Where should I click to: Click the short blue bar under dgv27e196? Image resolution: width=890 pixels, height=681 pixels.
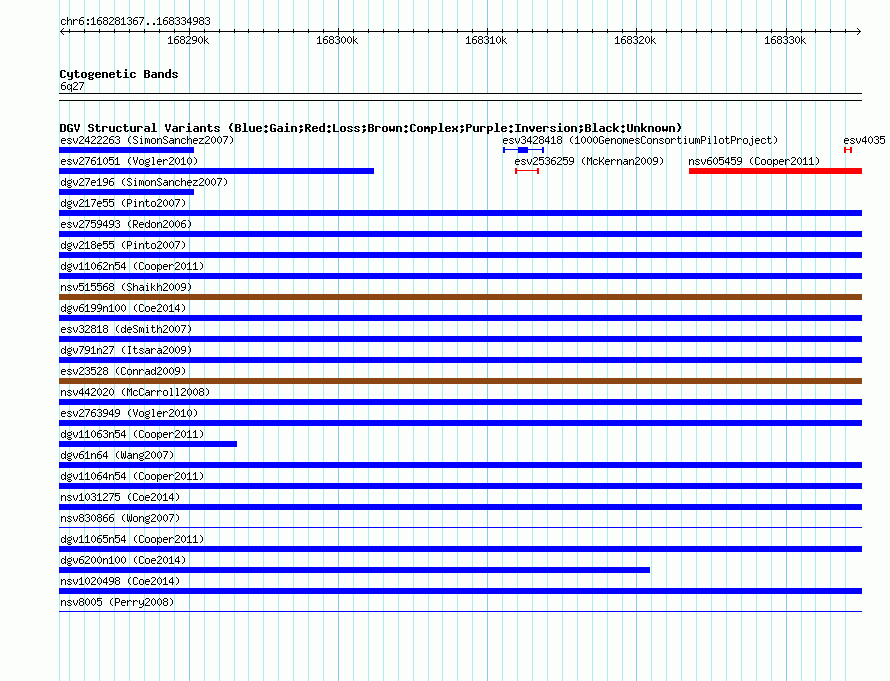[x=127, y=192]
